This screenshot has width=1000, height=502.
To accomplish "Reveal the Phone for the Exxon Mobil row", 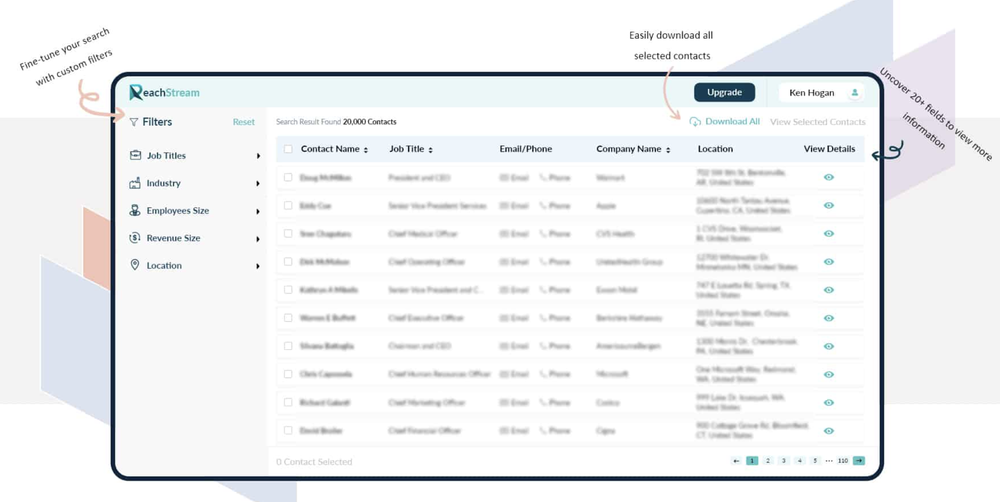I will 554,290.
